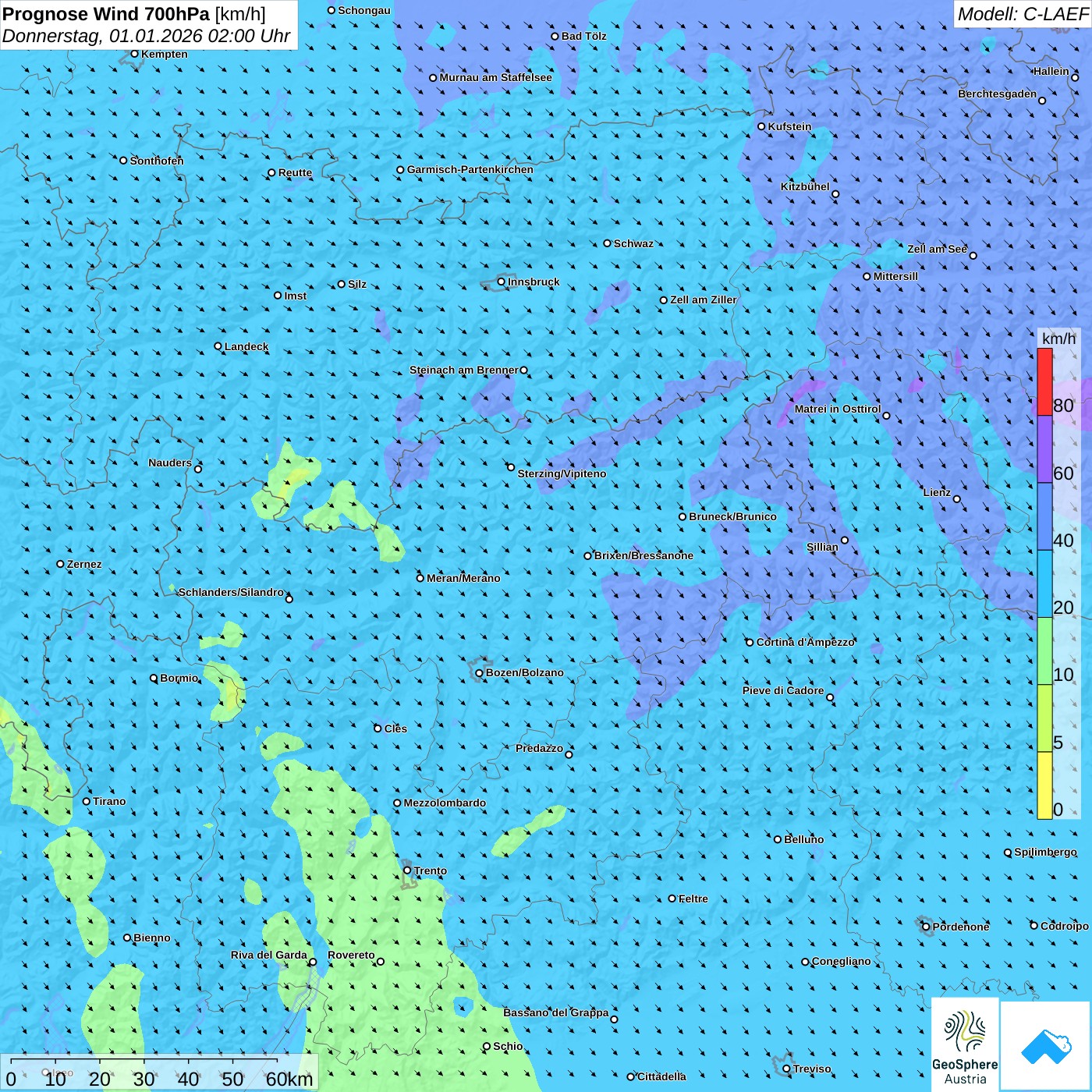Image resolution: width=1092 pixels, height=1092 pixels.
Task: Click the Zernez town label
Action: pos(84,564)
